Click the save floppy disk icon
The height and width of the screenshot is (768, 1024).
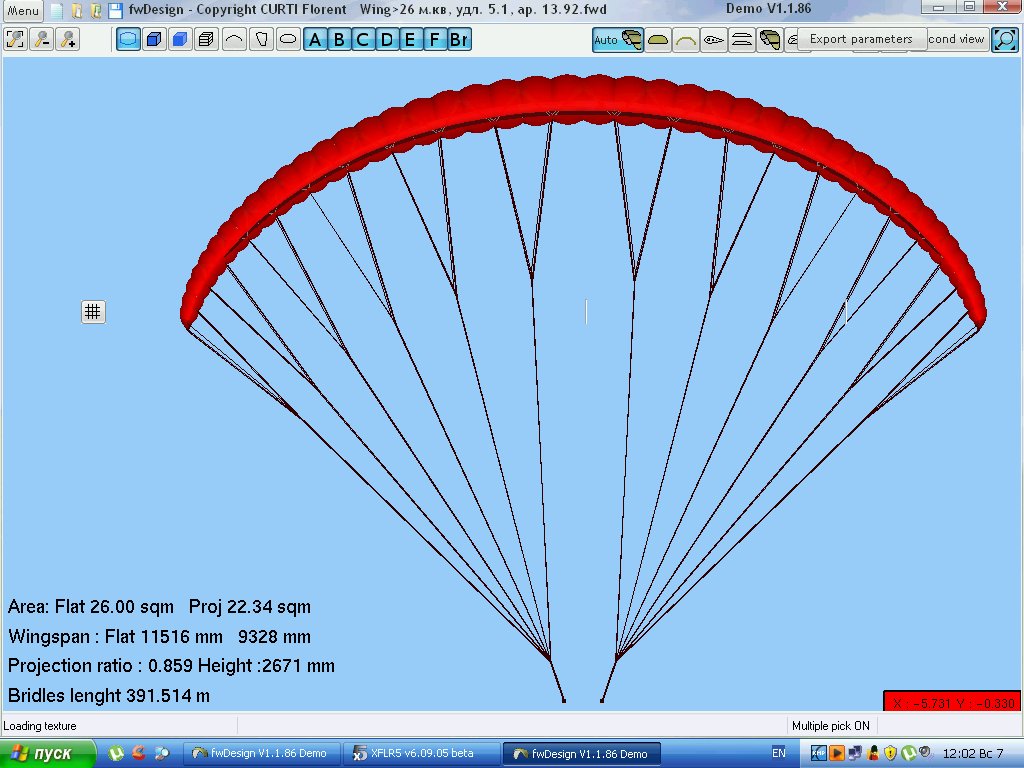115,11
